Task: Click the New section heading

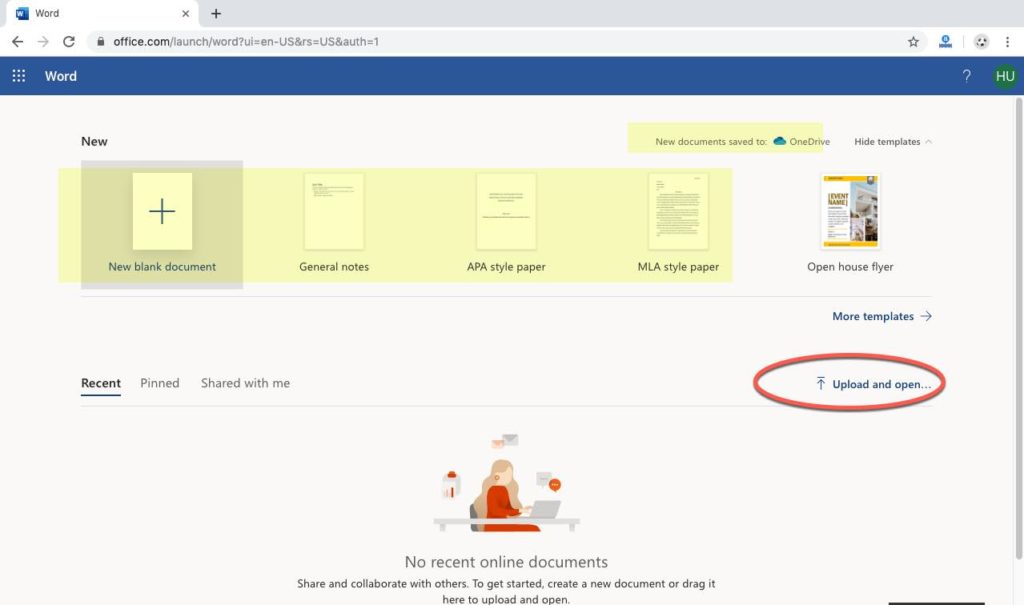Action: [94, 141]
